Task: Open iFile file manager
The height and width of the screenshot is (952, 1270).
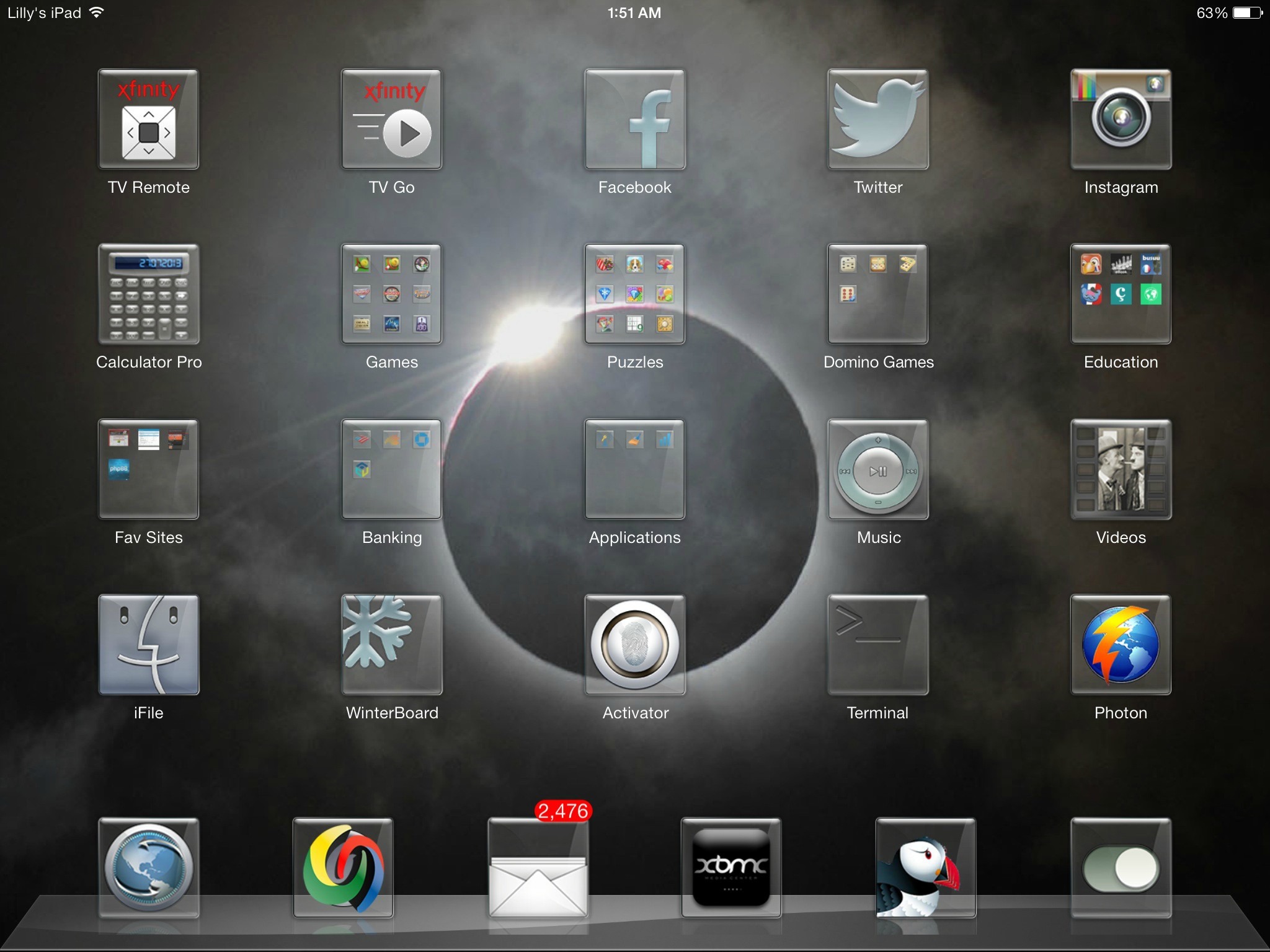Action: click(x=149, y=645)
